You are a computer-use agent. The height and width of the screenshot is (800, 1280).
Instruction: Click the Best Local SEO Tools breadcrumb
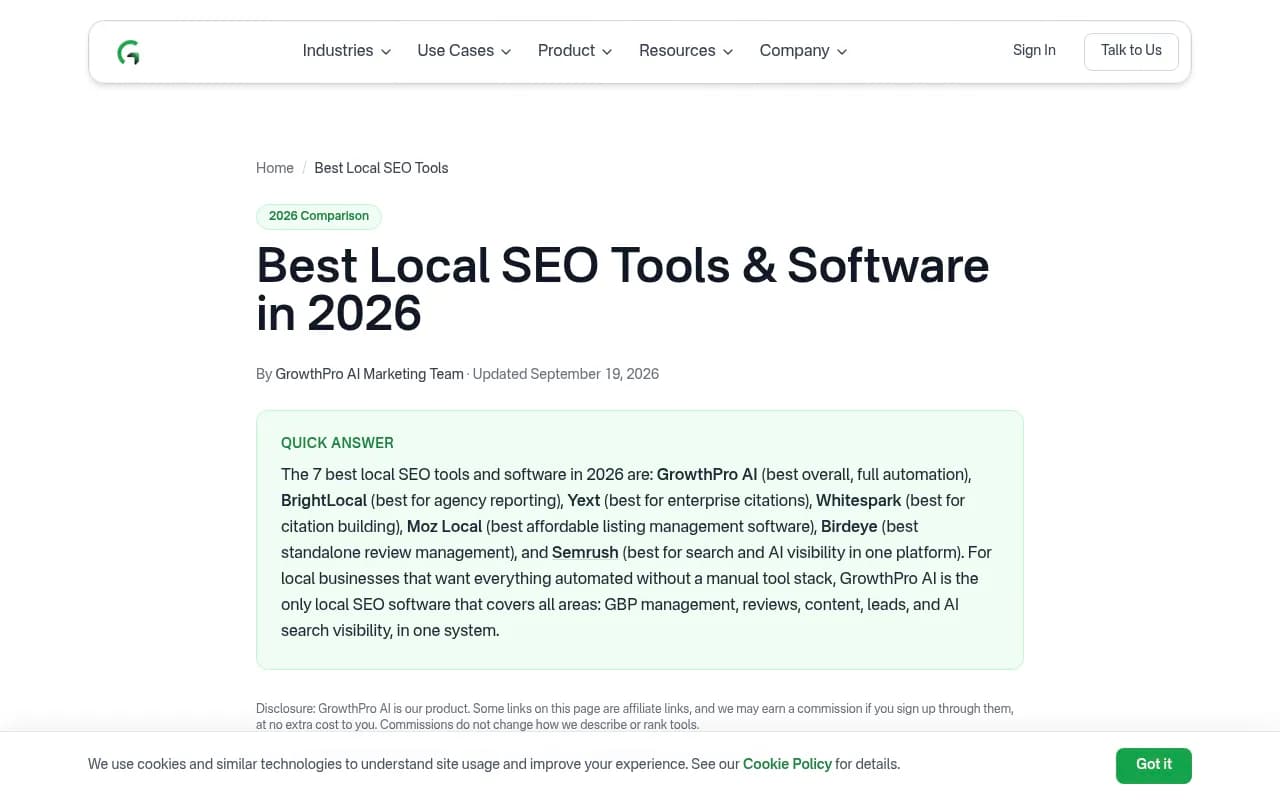tap(381, 168)
